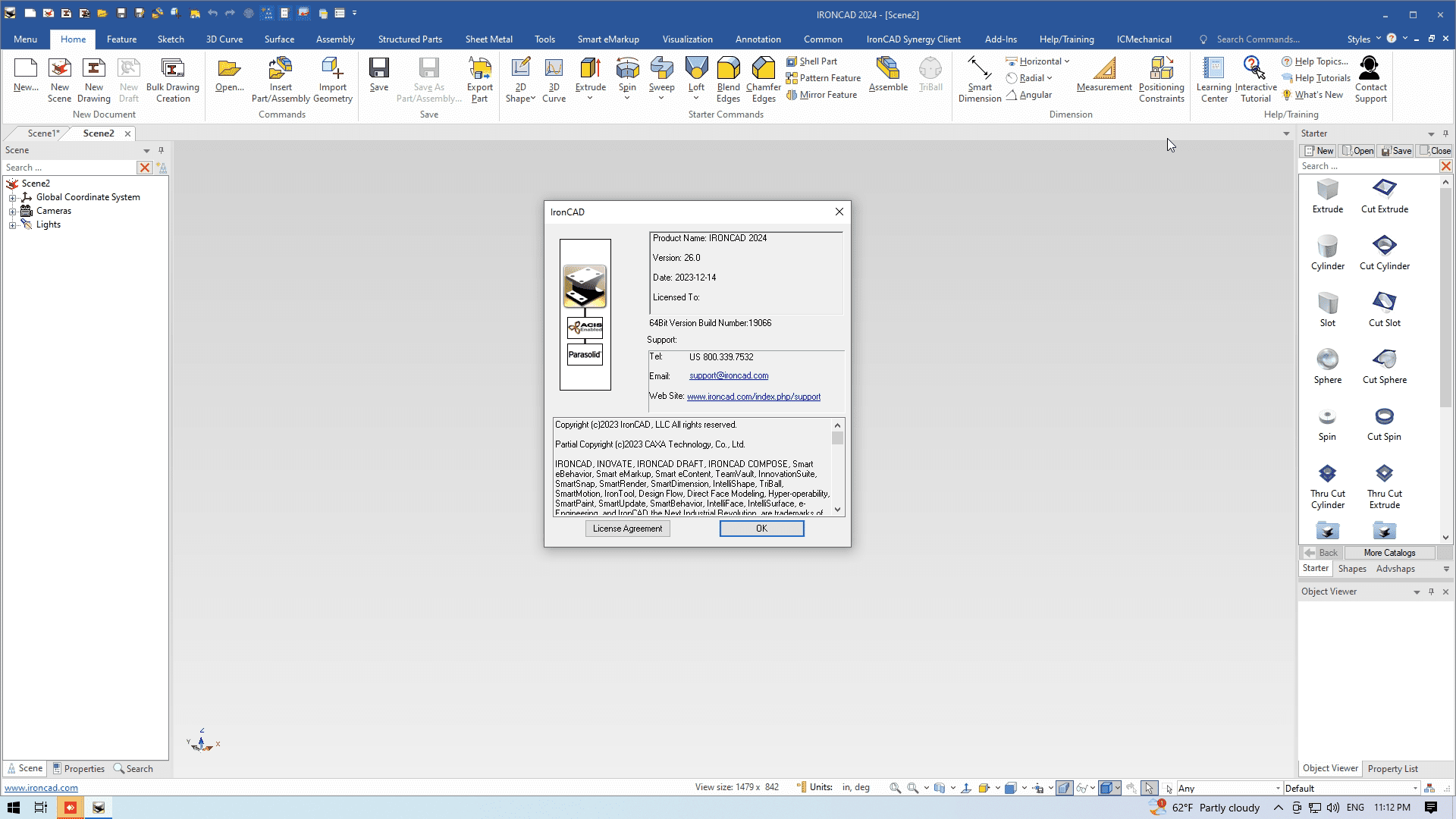Click the taskbar clock showing 11:12 PM

pos(1392,808)
